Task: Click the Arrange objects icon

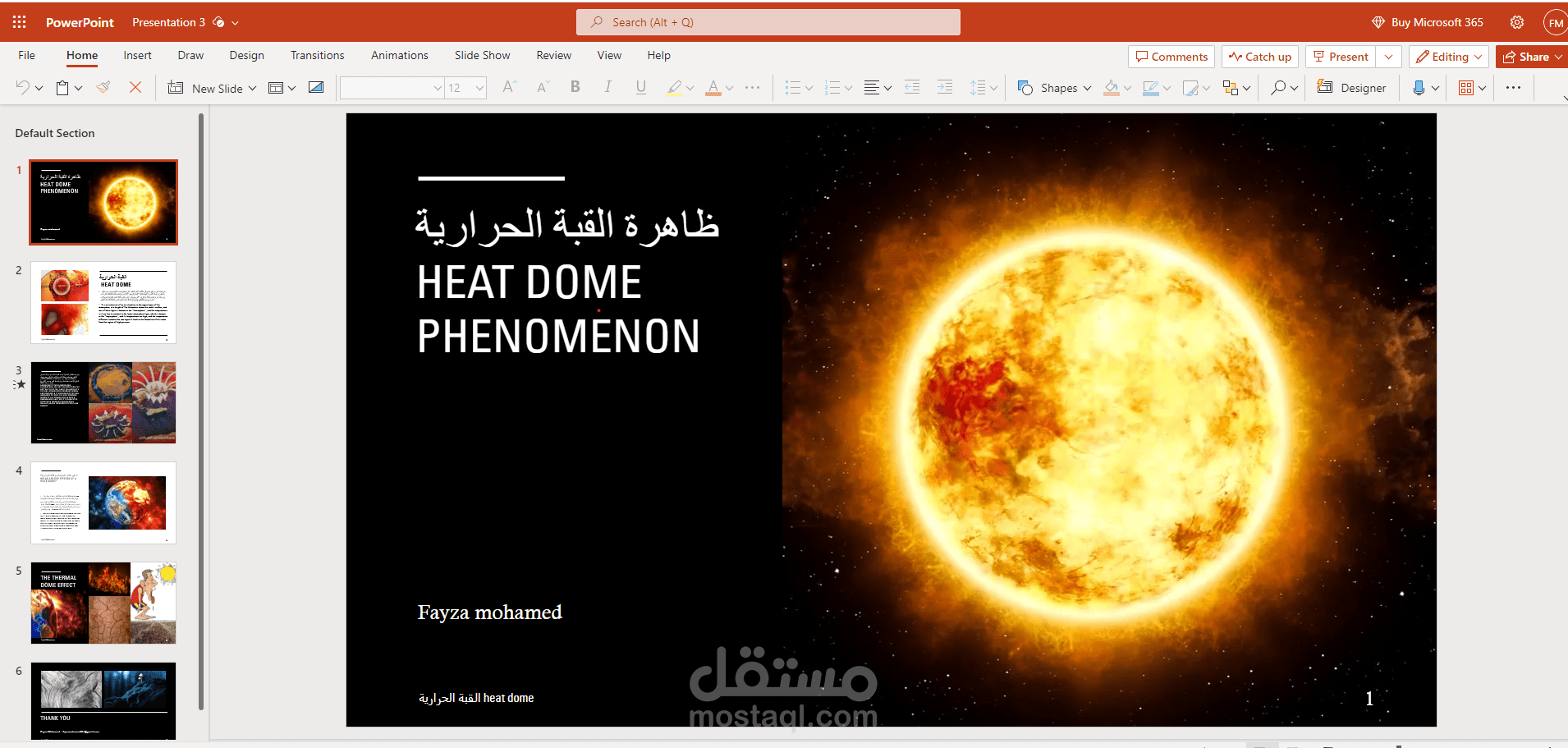Action: pyautogui.click(x=1230, y=88)
